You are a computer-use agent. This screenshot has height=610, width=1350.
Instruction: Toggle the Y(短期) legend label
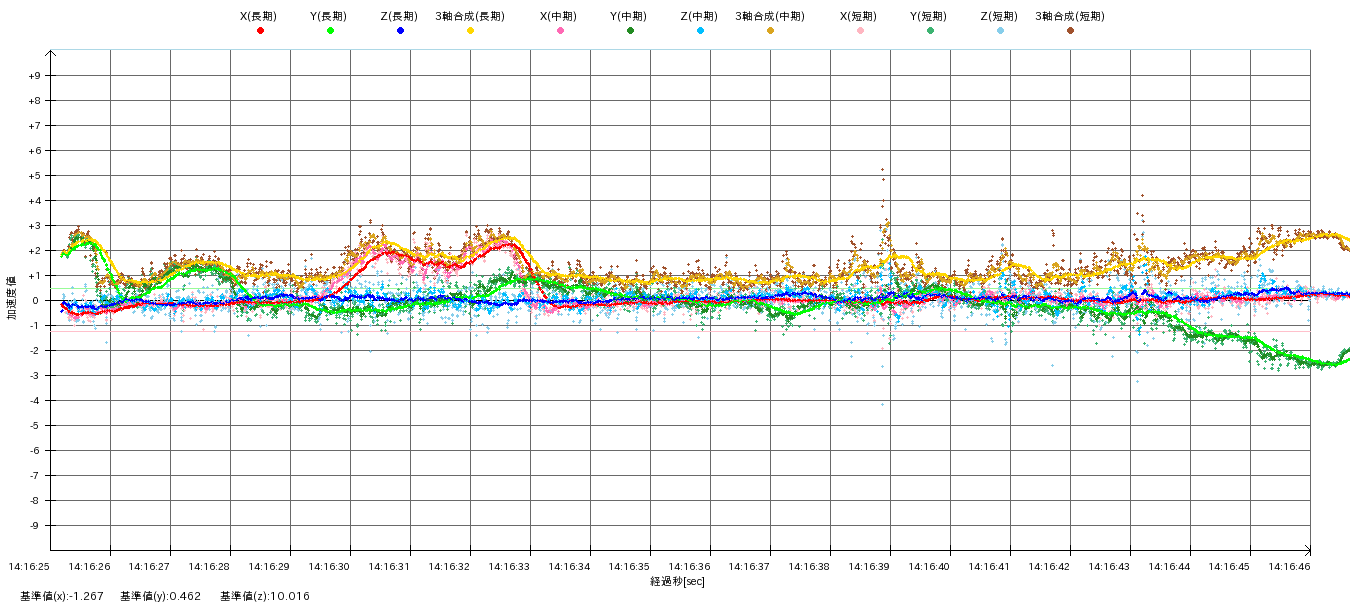point(929,16)
